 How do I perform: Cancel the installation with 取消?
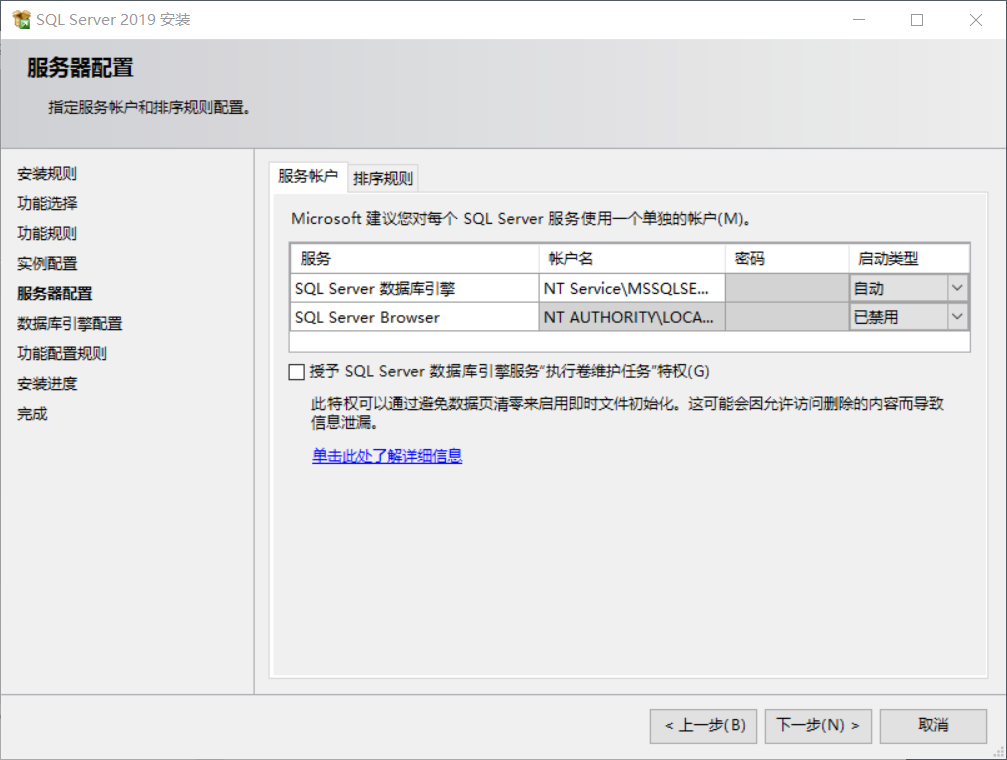point(933,726)
